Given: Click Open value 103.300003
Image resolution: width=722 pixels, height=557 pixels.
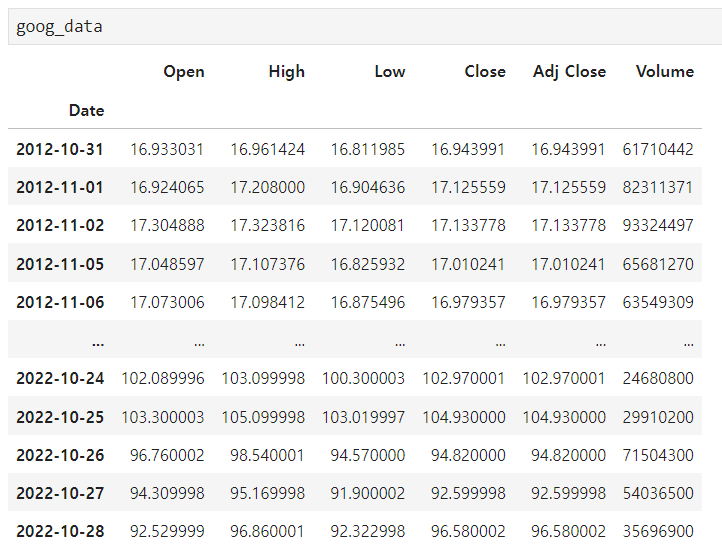Looking at the screenshot, I should [163, 417].
